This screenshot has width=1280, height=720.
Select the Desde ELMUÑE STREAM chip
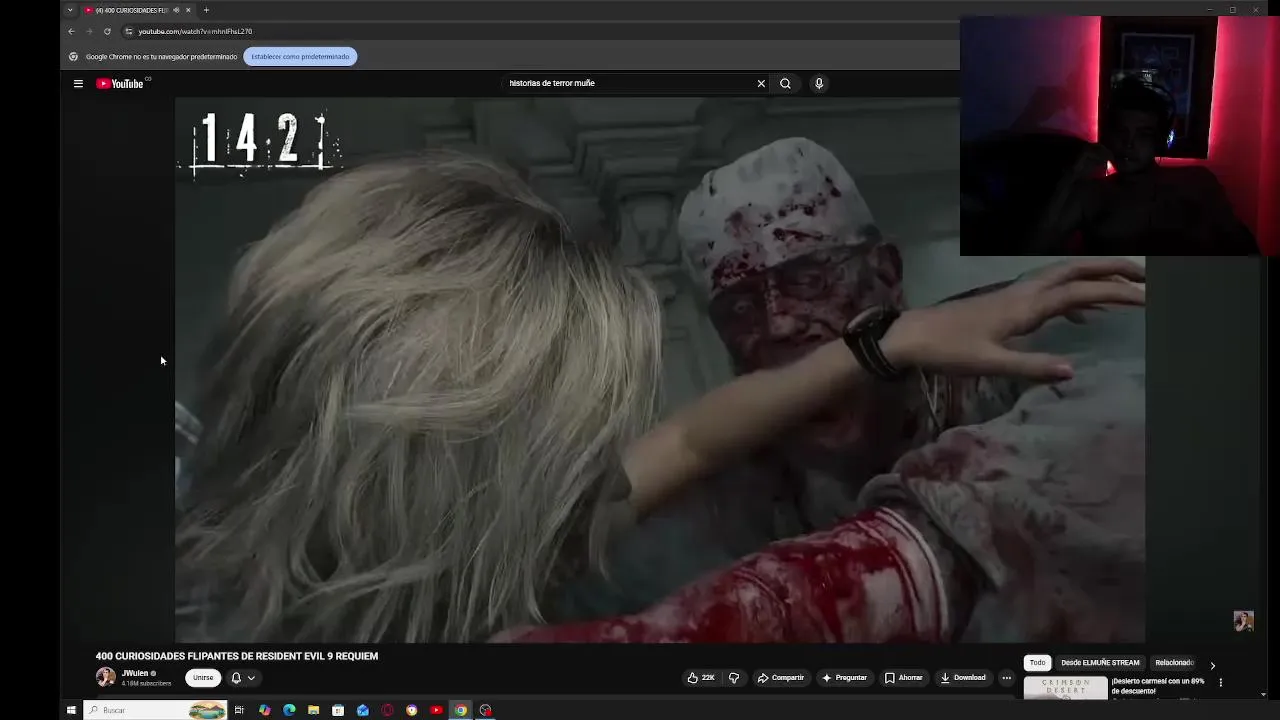[x=1100, y=663]
